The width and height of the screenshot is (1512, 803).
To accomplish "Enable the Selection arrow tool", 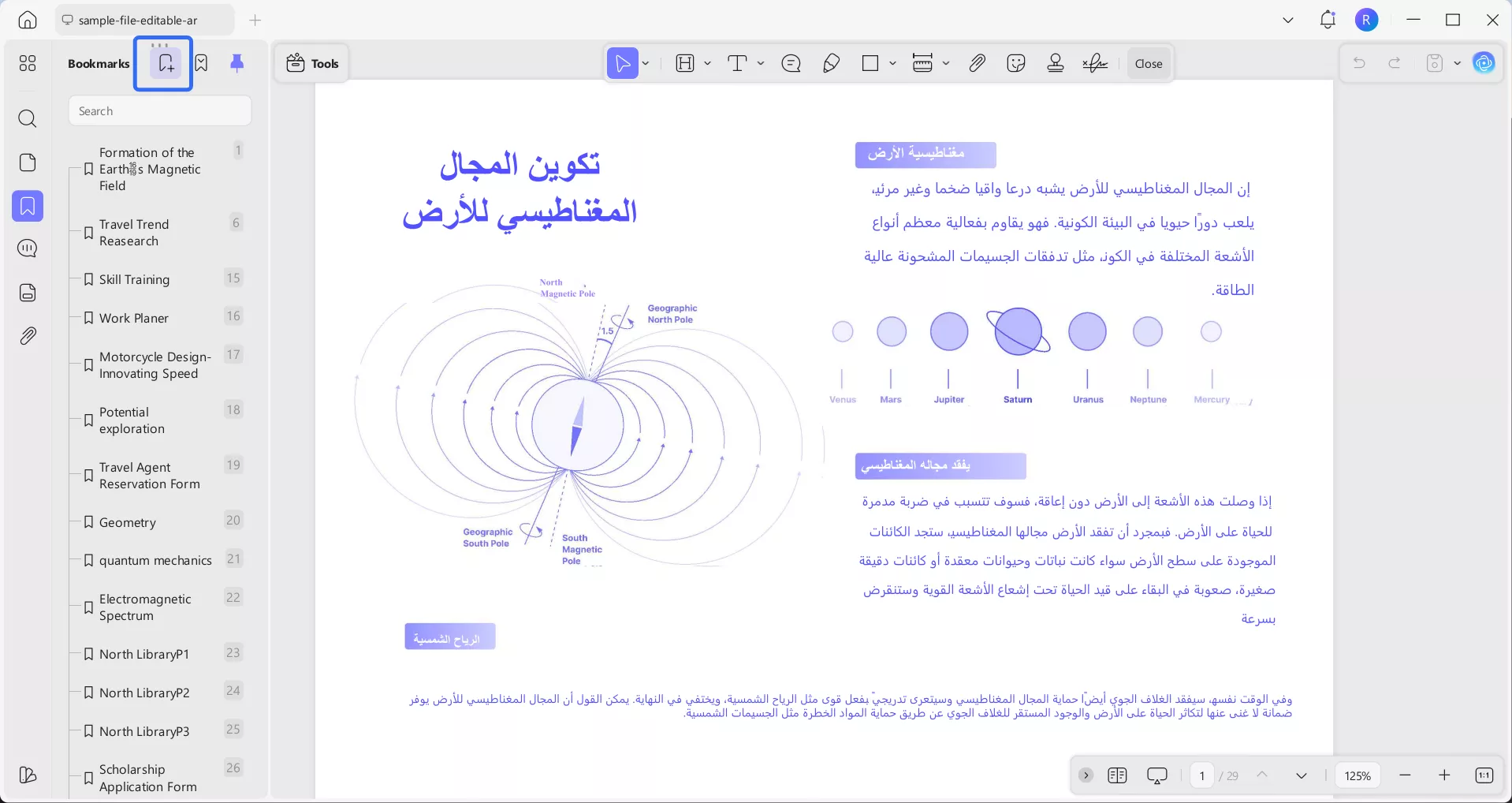I will click(622, 63).
